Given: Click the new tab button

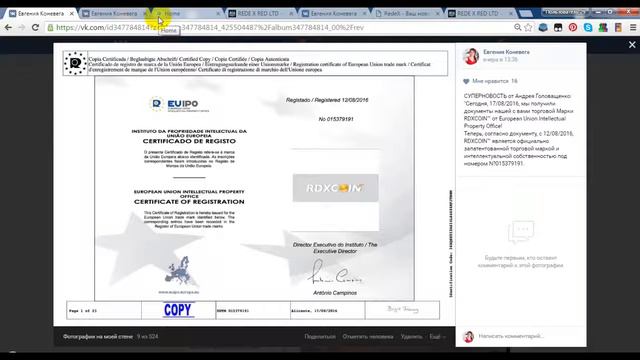Looking at the screenshot, I should pyautogui.click(x=526, y=14).
